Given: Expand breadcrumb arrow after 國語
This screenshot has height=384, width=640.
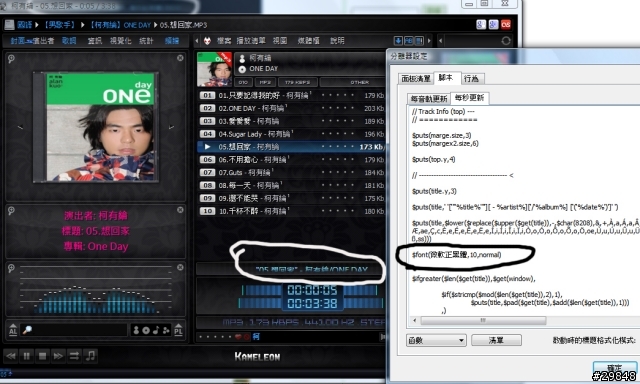Looking at the screenshot, I should pos(37,25).
